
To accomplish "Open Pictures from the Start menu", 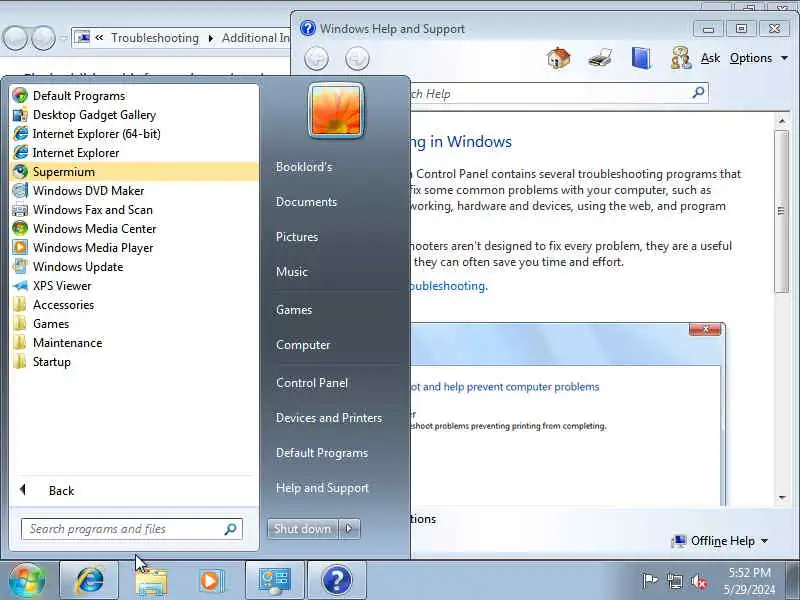I will click(x=297, y=237).
